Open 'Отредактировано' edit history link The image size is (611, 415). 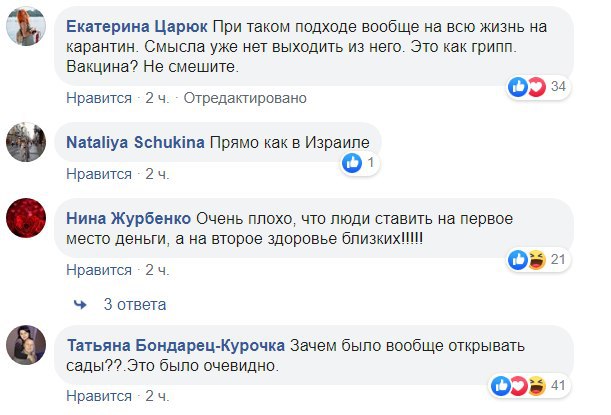click(x=246, y=98)
